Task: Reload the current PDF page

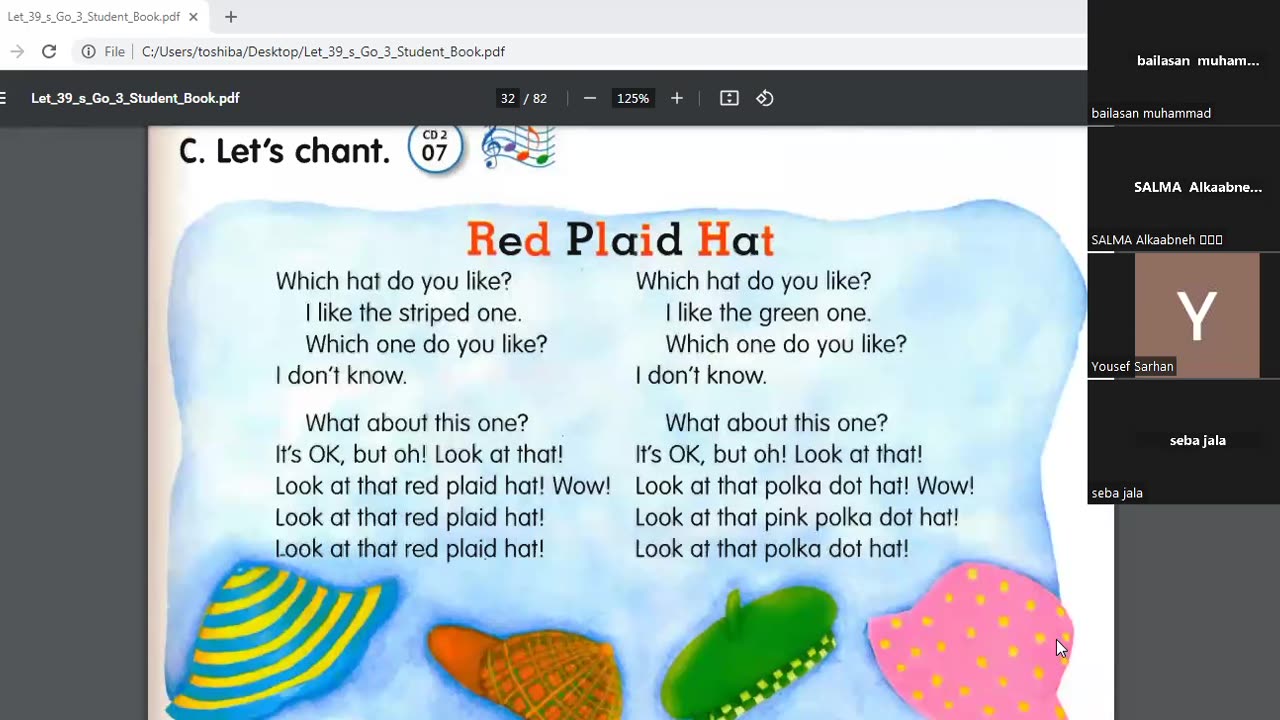Action: pyautogui.click(x=49, y=51)
